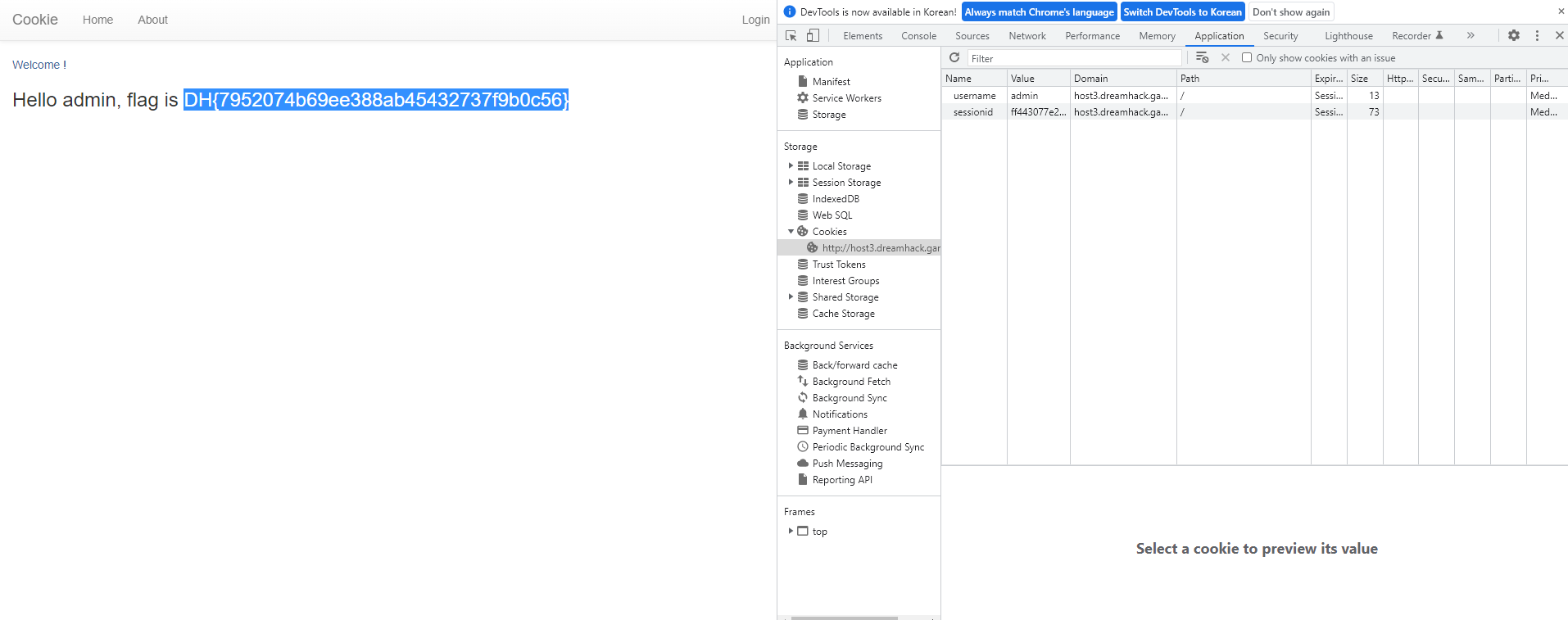Open the Performance tab

[1092, 35]
